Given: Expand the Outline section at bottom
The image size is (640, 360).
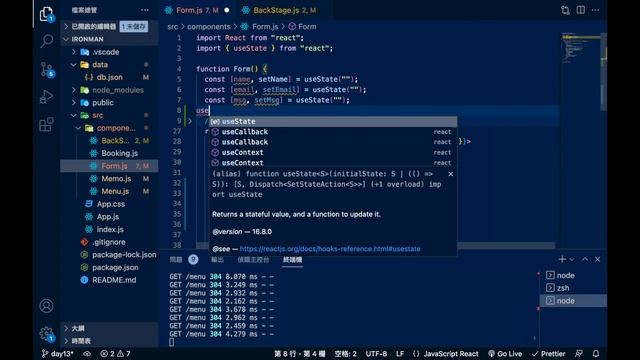Looking at the screenshot, I should coord(109,328).
